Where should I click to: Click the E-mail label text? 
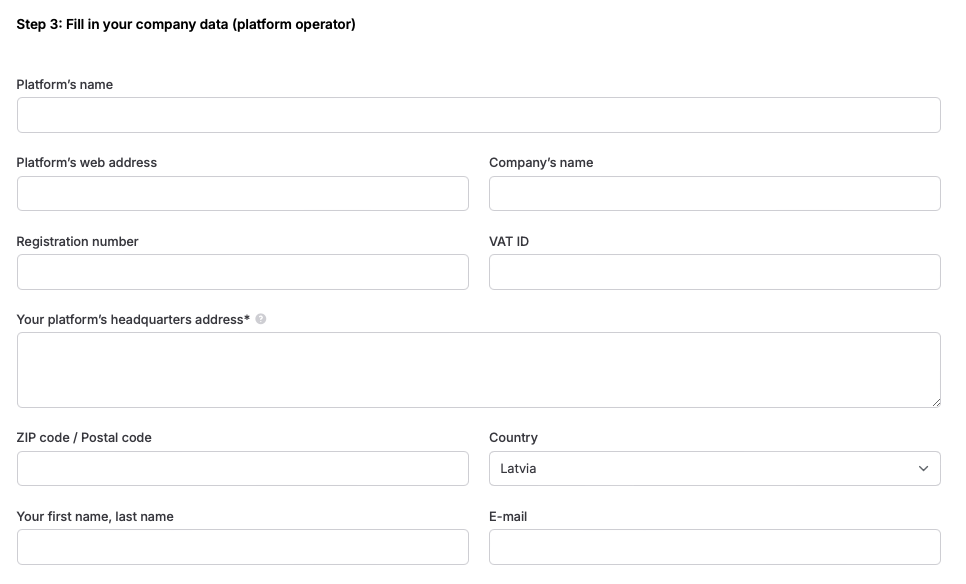(x=508, y=516)
